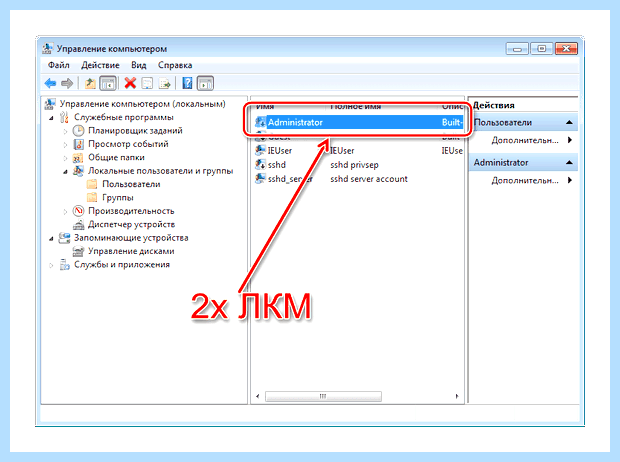
Task: Select Просмотр событий in tree
Action: 128,144
